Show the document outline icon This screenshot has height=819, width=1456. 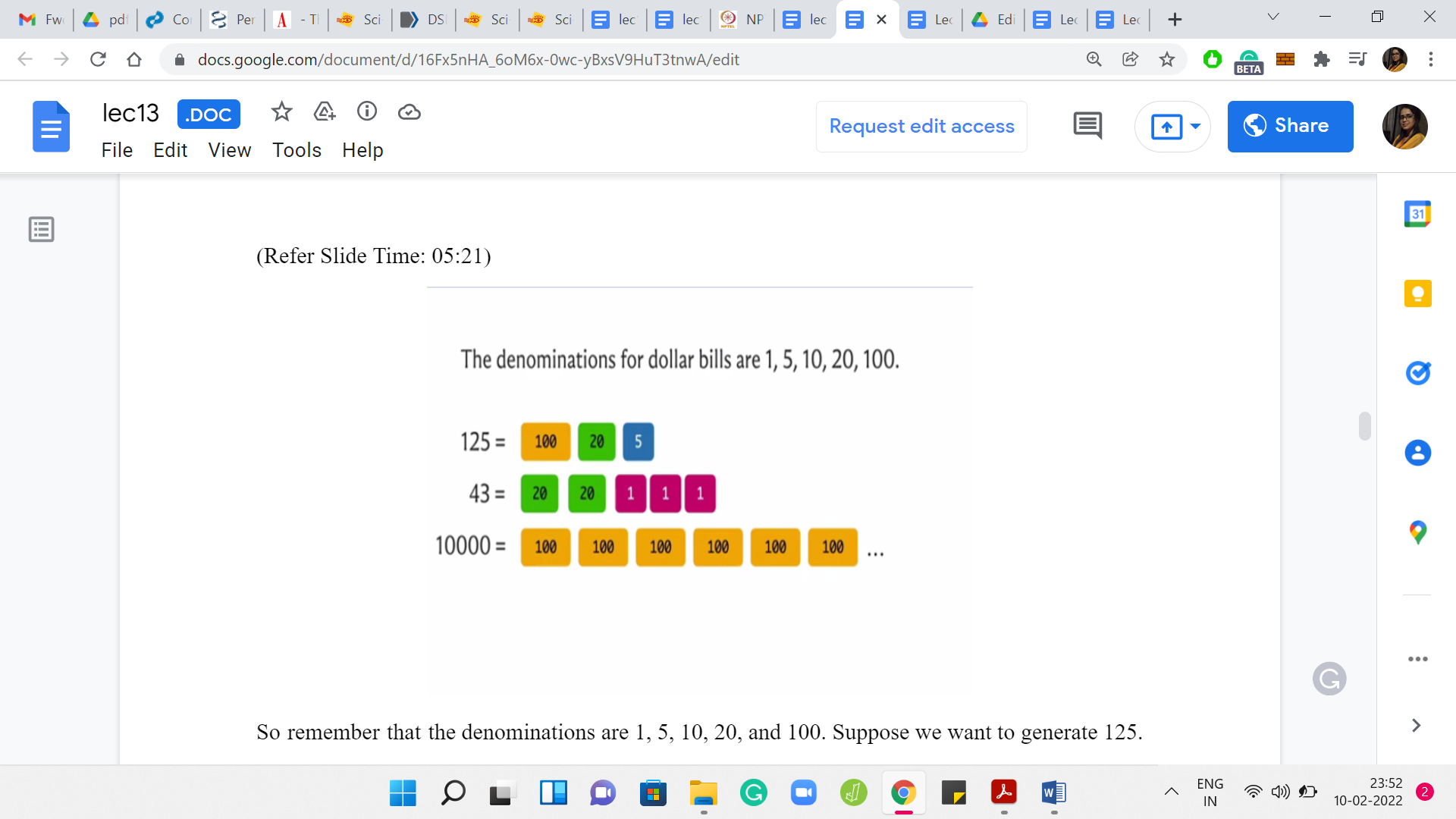(42, 229)
